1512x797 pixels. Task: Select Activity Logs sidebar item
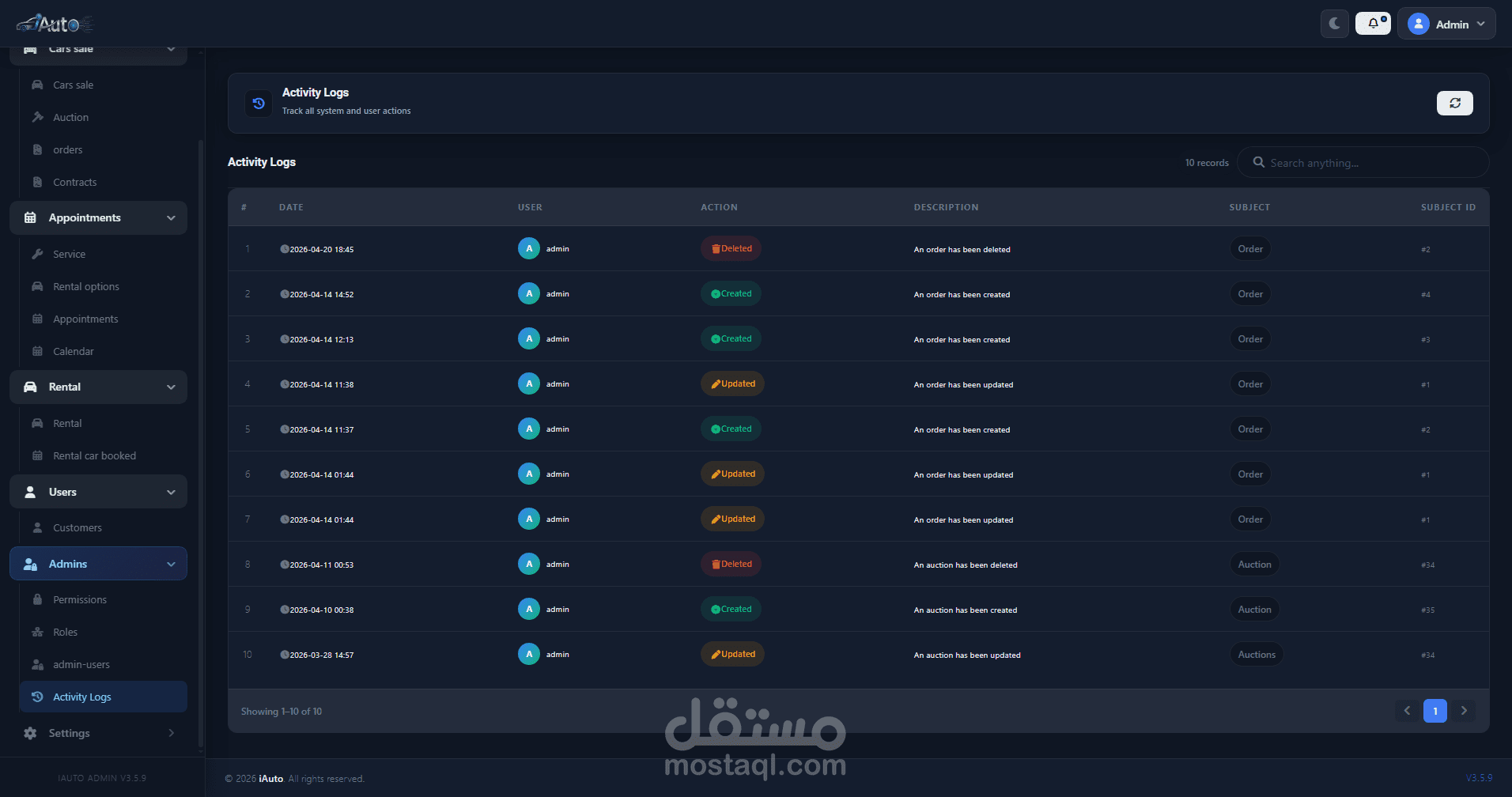point(103,697)
